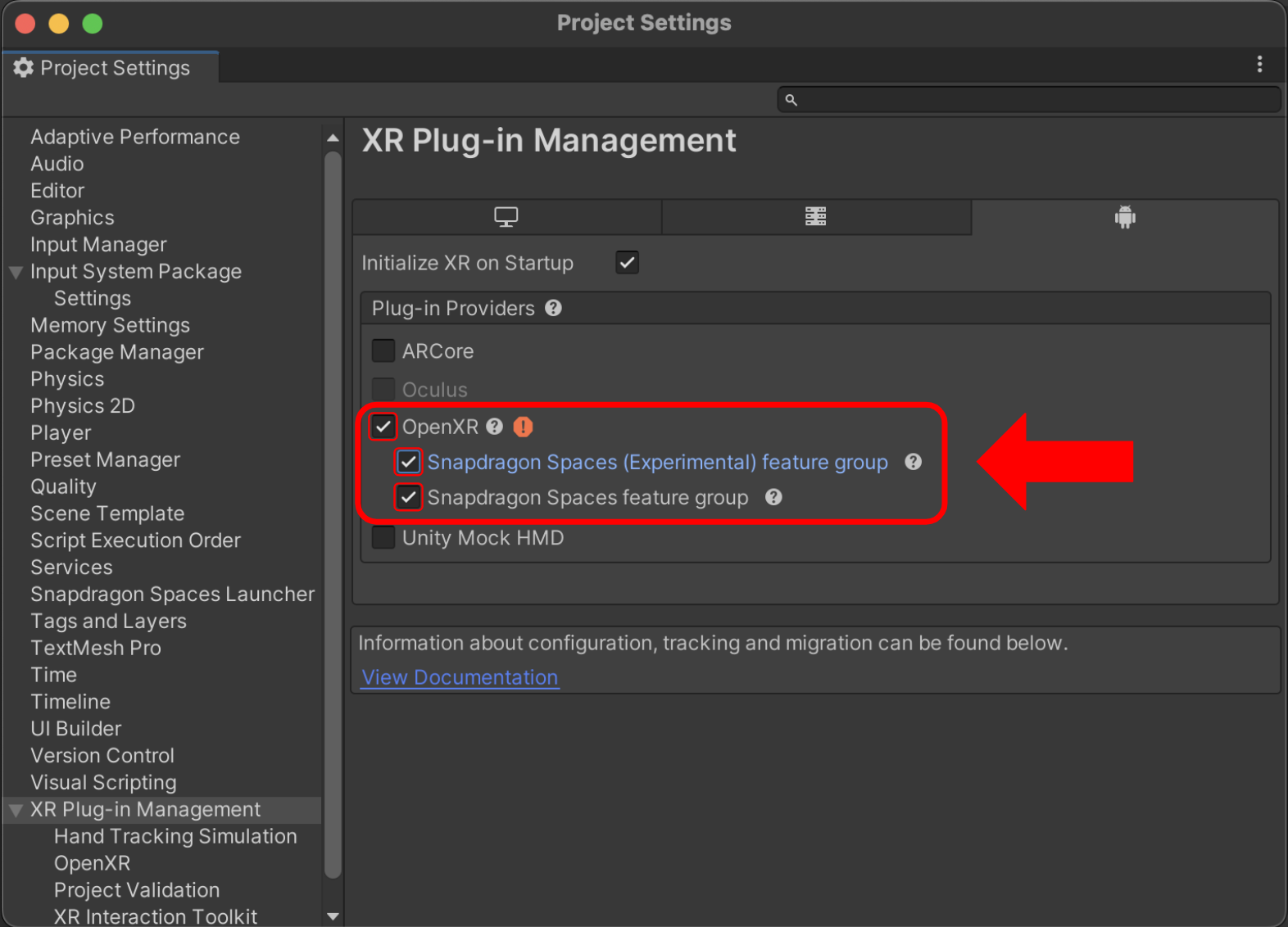Click the sidebar scroll up arrow
Viewport: 1288px width, 927px height.
point(333,138)
